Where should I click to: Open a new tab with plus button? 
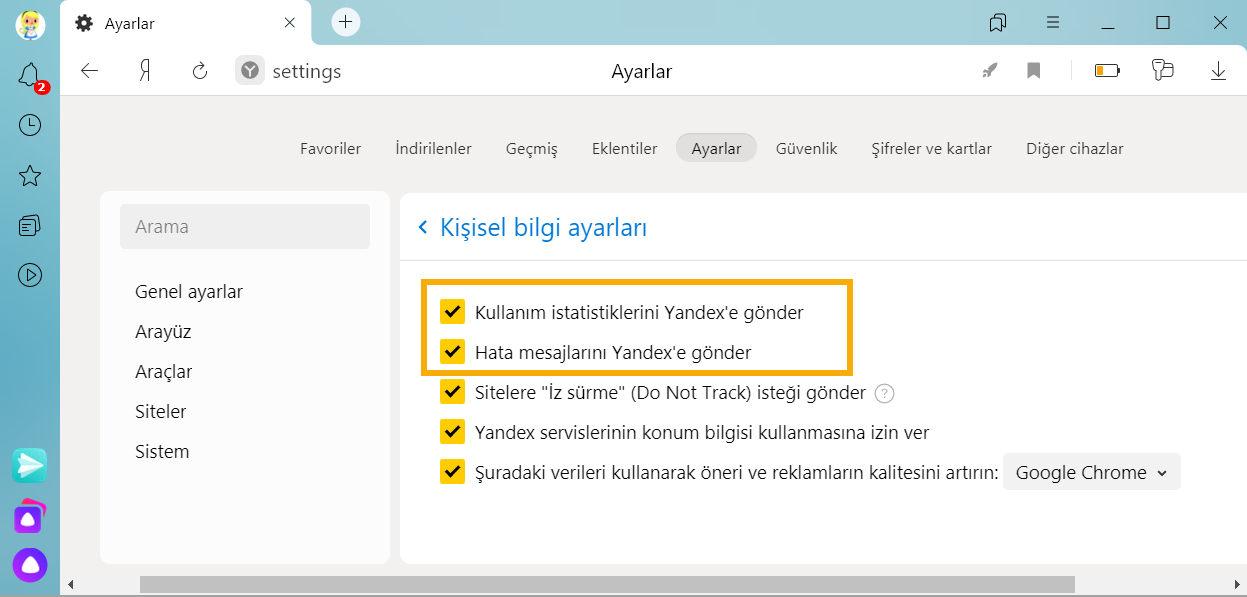(345, 22)
